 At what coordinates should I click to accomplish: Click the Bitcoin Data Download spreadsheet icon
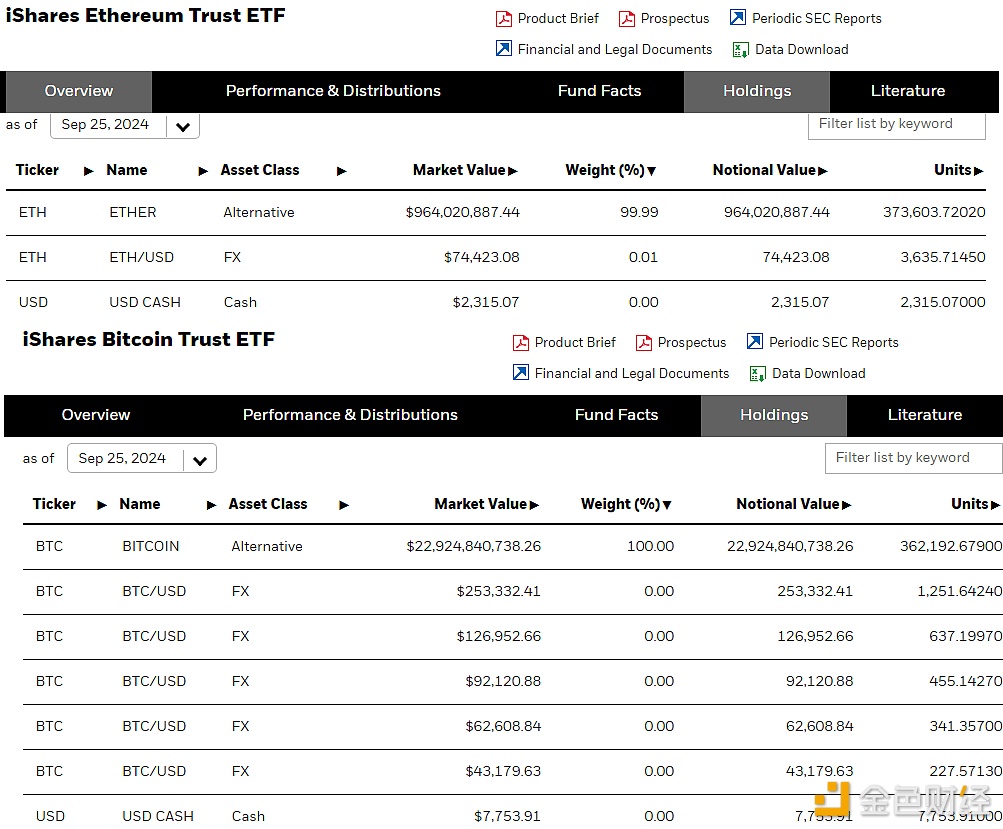click(757, 374)
